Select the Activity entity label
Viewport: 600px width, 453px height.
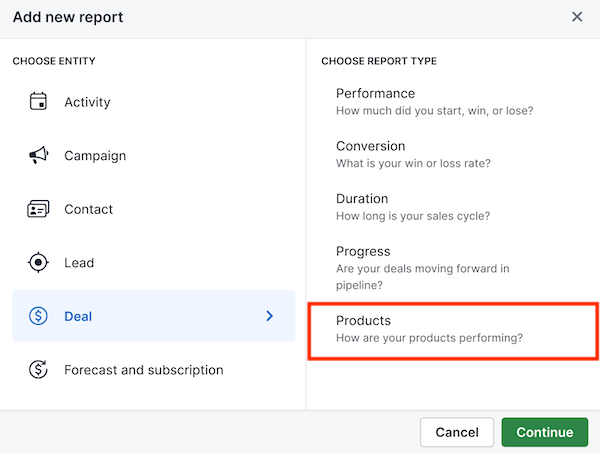pyautogui.click(x=87, y=102)
